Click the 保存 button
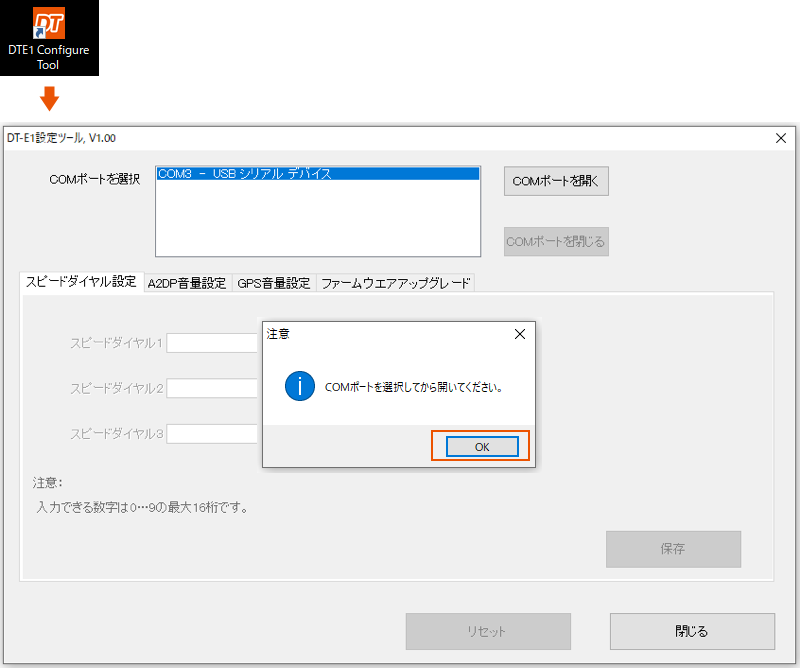 pos(672,549)
